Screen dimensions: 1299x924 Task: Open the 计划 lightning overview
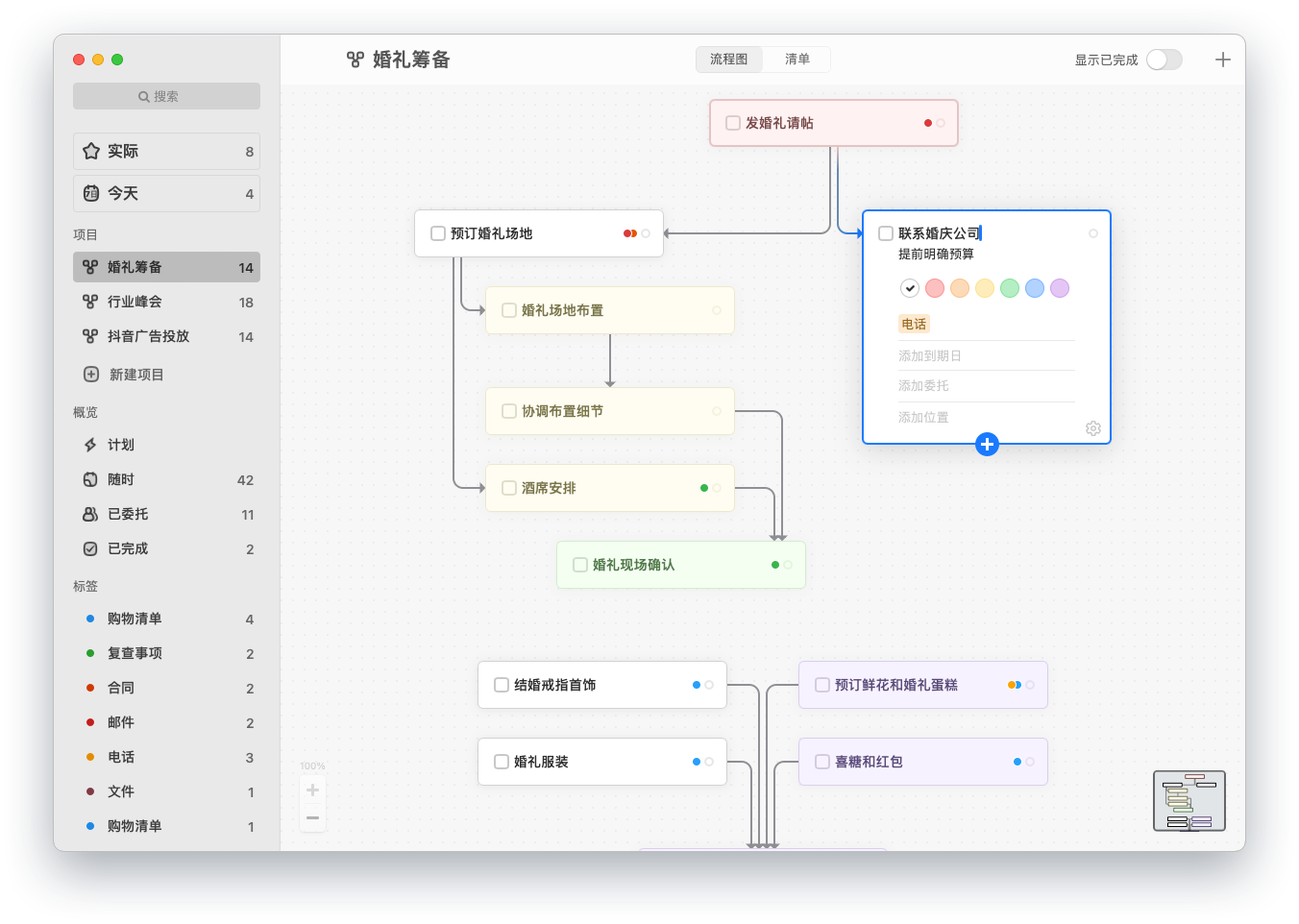click(x=90, y=445)
